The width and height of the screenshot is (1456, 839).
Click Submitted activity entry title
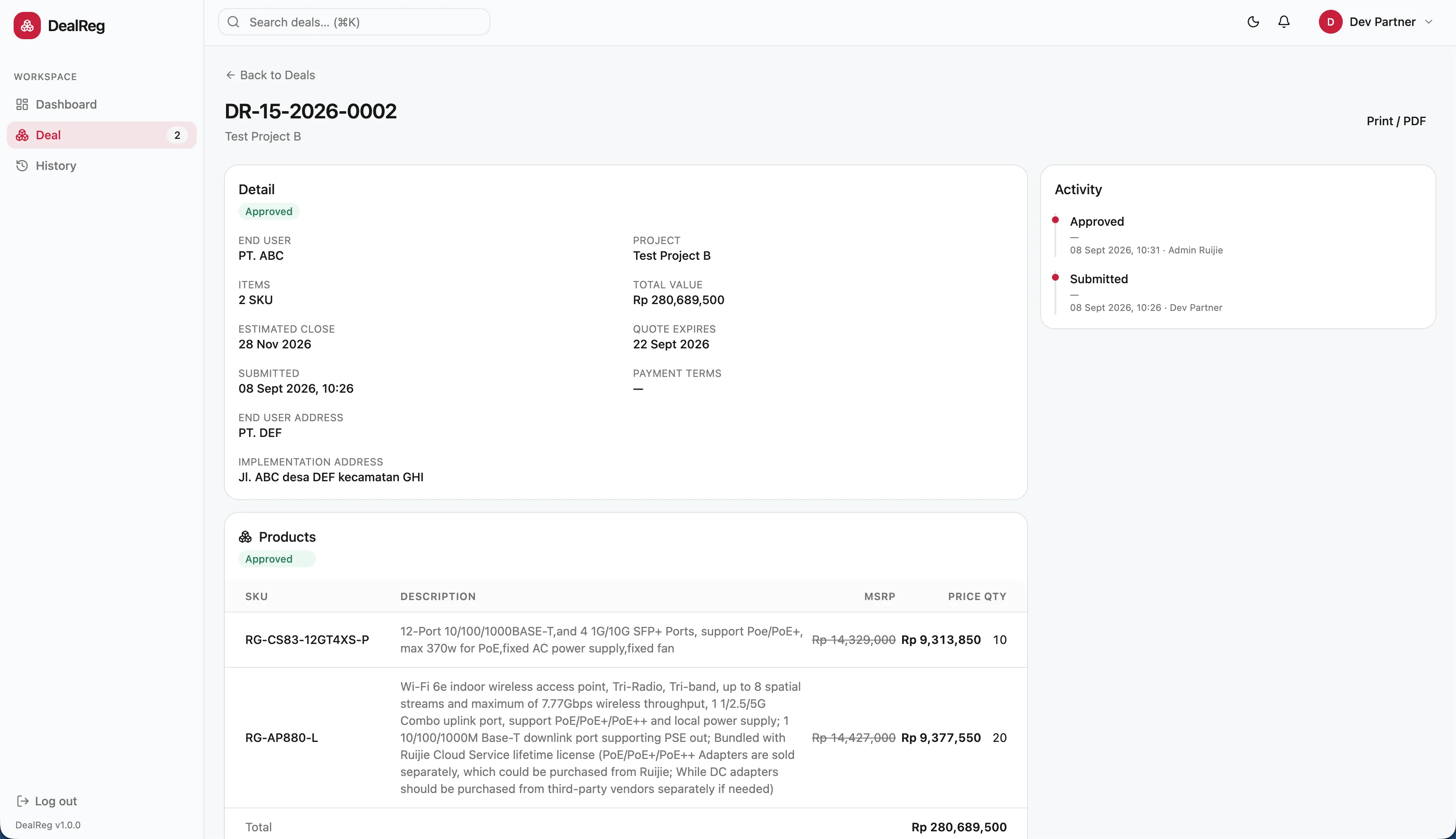pyautogui.click(x=1099, y=279)
